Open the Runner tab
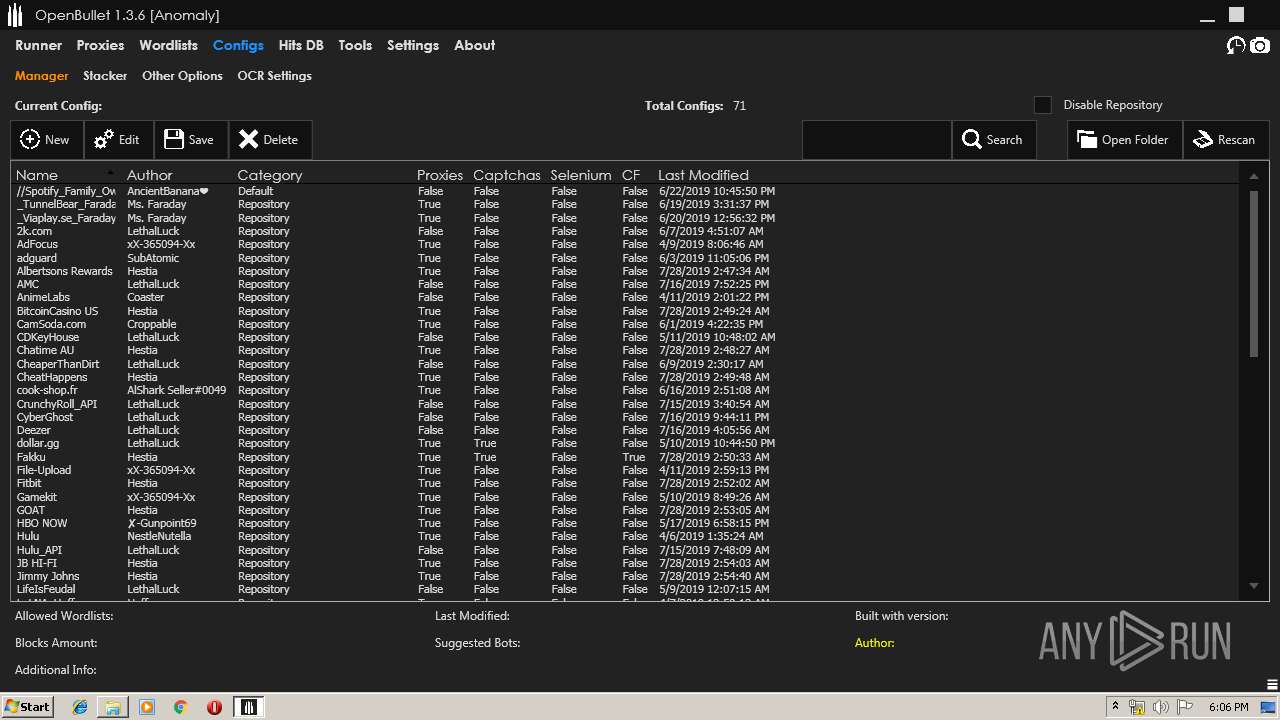Screen dimensions: 1280x720 [x=38, y=45]
